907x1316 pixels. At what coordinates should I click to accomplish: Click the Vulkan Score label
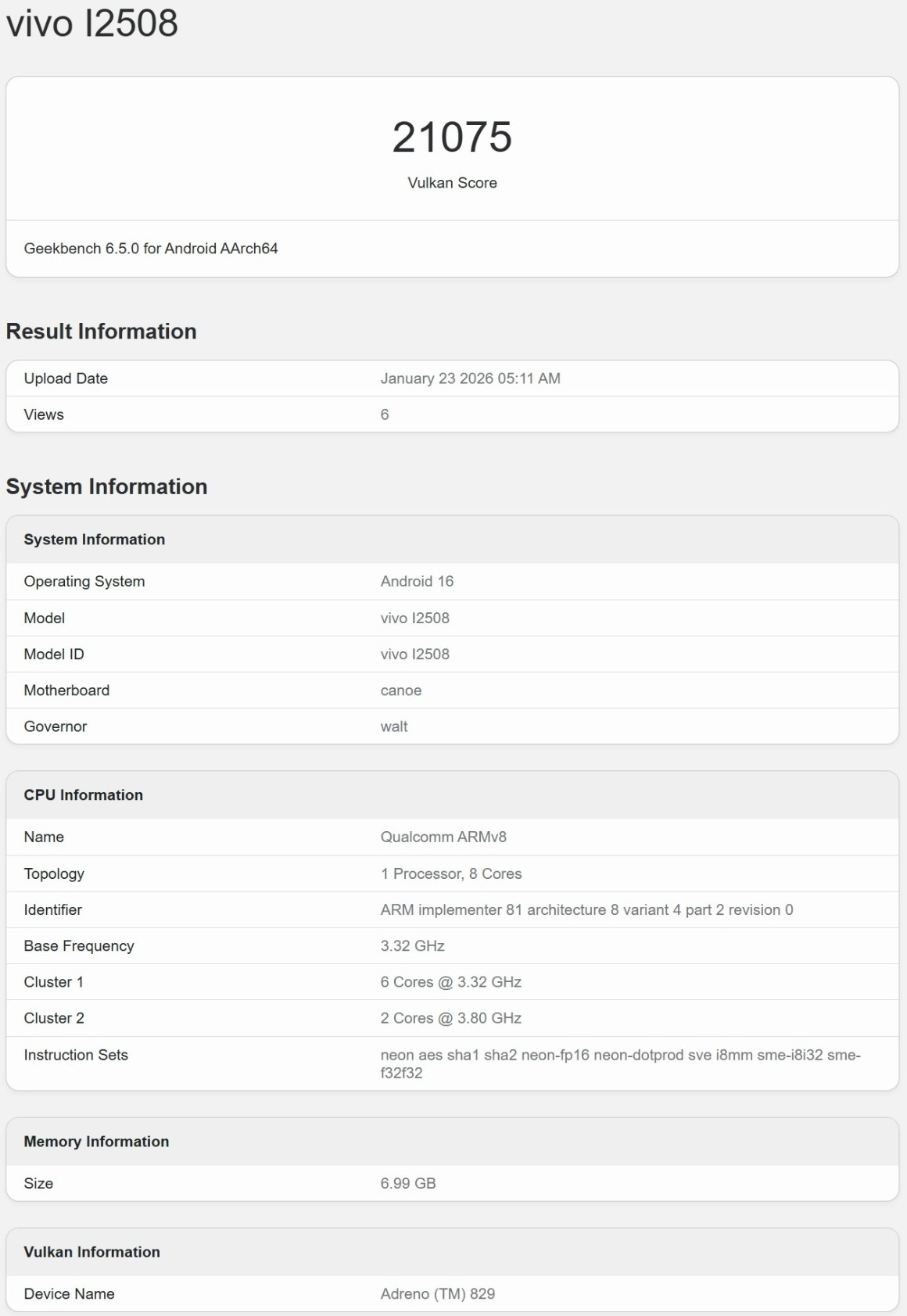click(452, 183)
